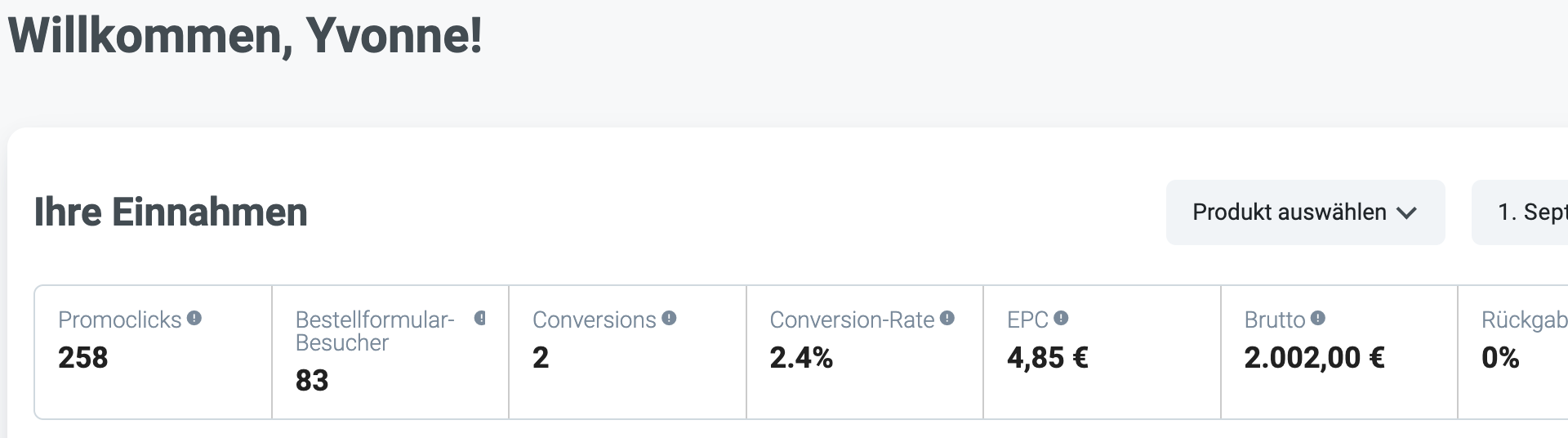Click the Brutto info icon
Viewport: 1568px width, 438px height.
pos(1318,319)
